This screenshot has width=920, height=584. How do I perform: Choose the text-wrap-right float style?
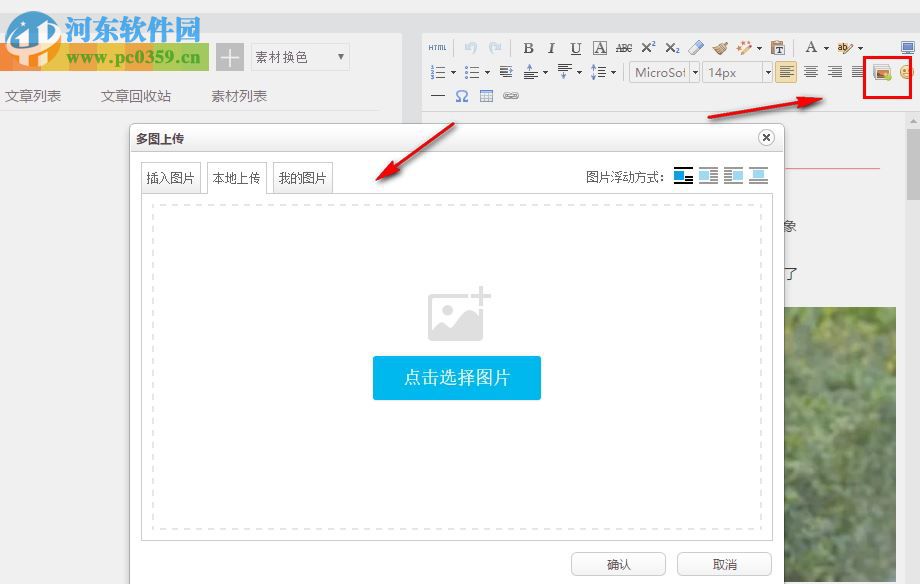(709, 175)
